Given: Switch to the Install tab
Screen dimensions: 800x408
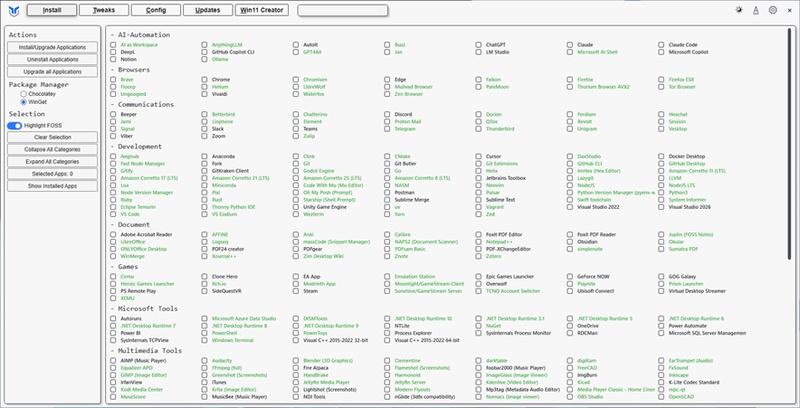Looking at the screenshot, I should point(52,10).
